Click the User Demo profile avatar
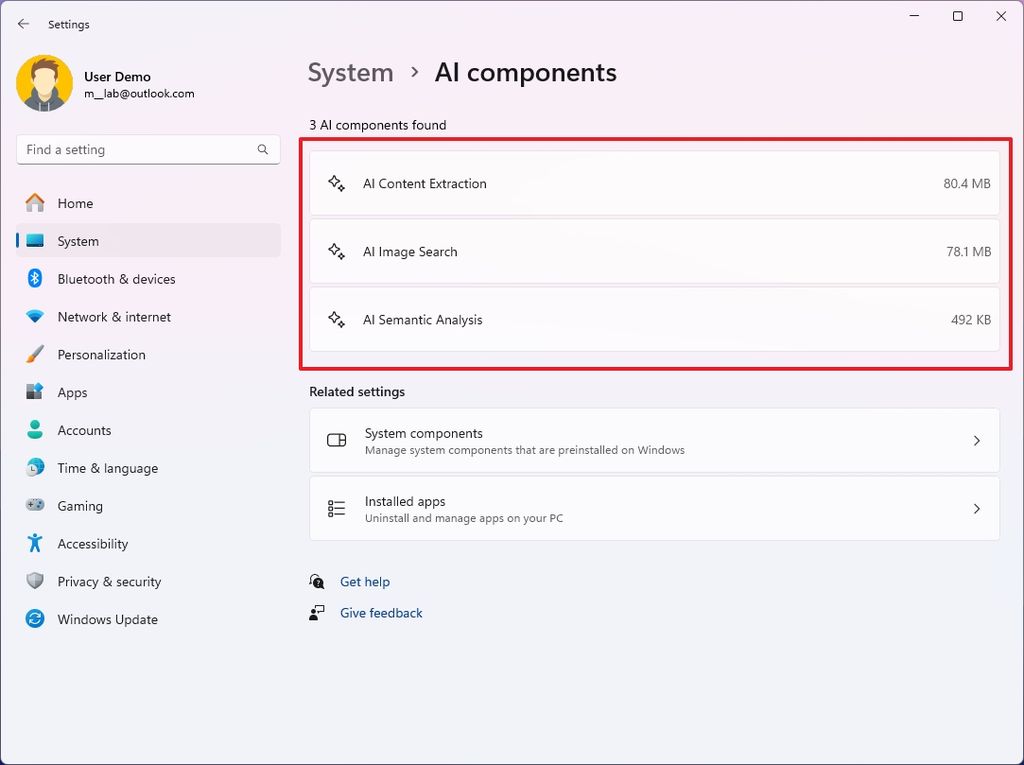The width and height of the screenshot is (1024, 765). click(44, 83)
